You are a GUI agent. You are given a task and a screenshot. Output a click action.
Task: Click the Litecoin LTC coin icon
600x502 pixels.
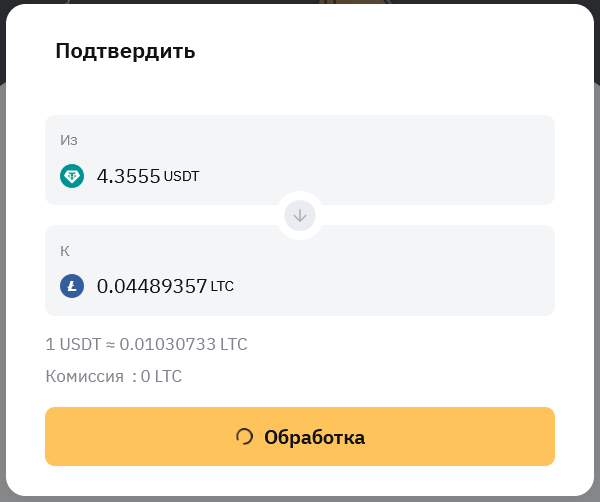click(x=72, y=286)
